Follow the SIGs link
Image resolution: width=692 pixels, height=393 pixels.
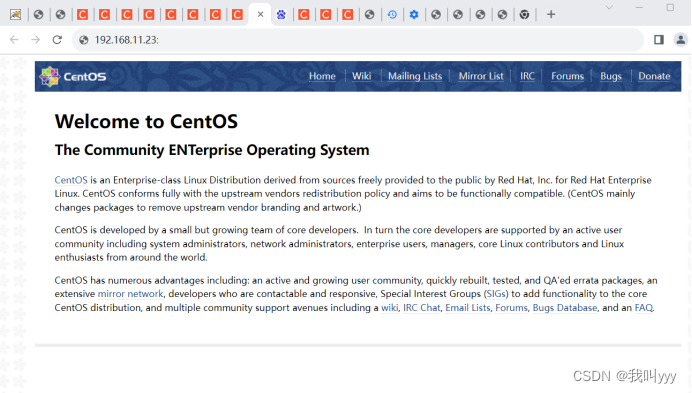click(x=496, y=294)
